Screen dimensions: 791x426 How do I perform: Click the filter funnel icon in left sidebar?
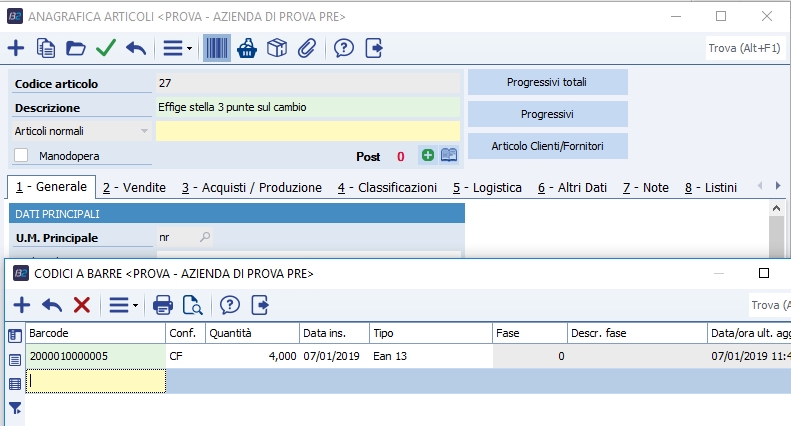[x=15, y=408]
